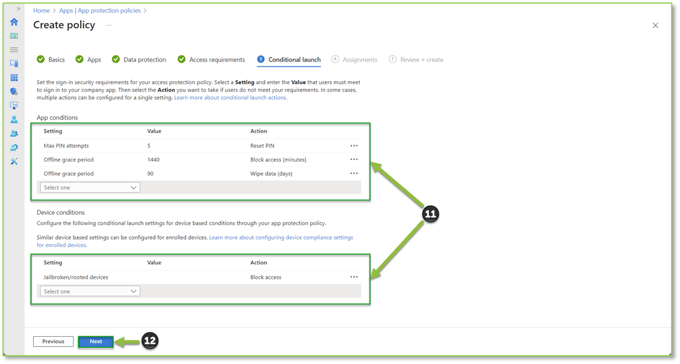Open Devices icon in sidebar

pyautogui.click(x=14, y=63)
